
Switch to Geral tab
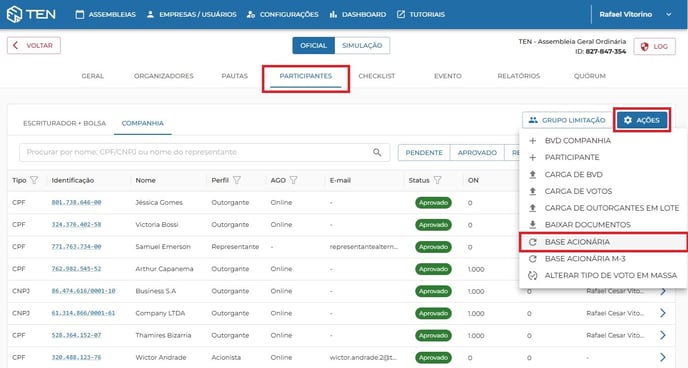coord(93,76)
